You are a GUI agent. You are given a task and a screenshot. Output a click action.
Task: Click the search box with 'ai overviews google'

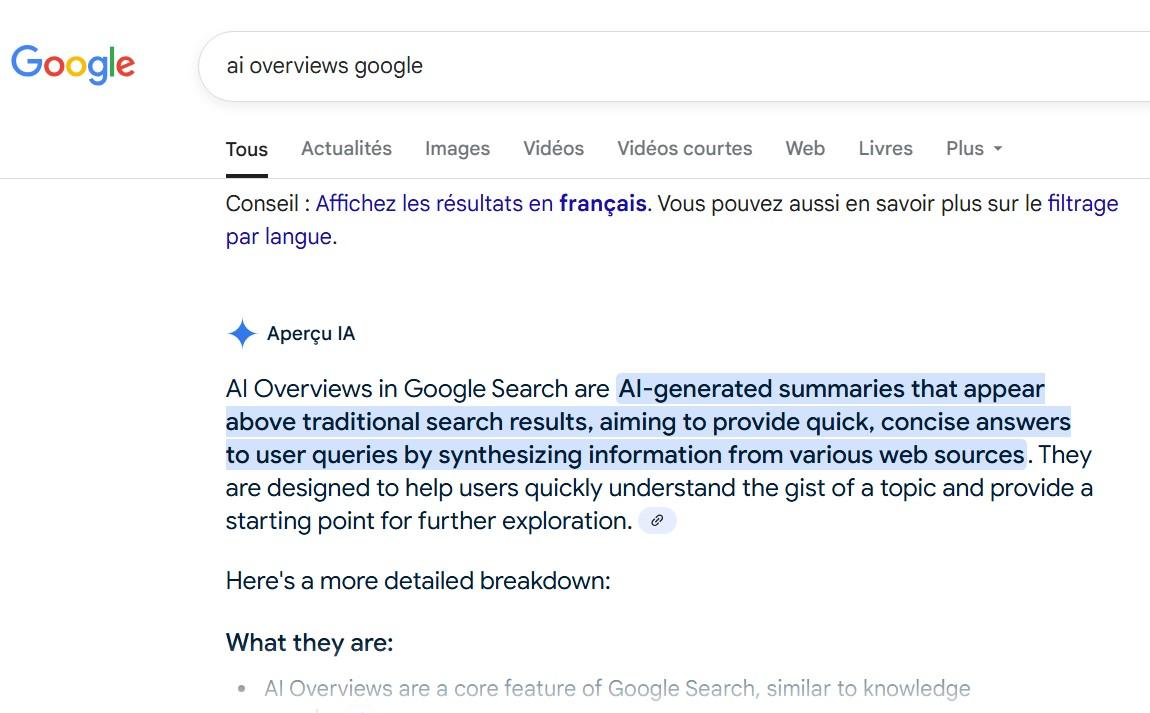point(674,66)
